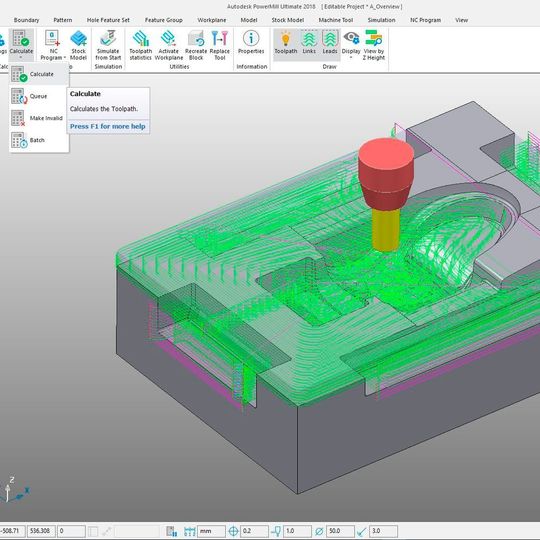Expand the NC Program dropdown arrow
The height and width of the screenshot is (540, 540).
coord(64,58)
